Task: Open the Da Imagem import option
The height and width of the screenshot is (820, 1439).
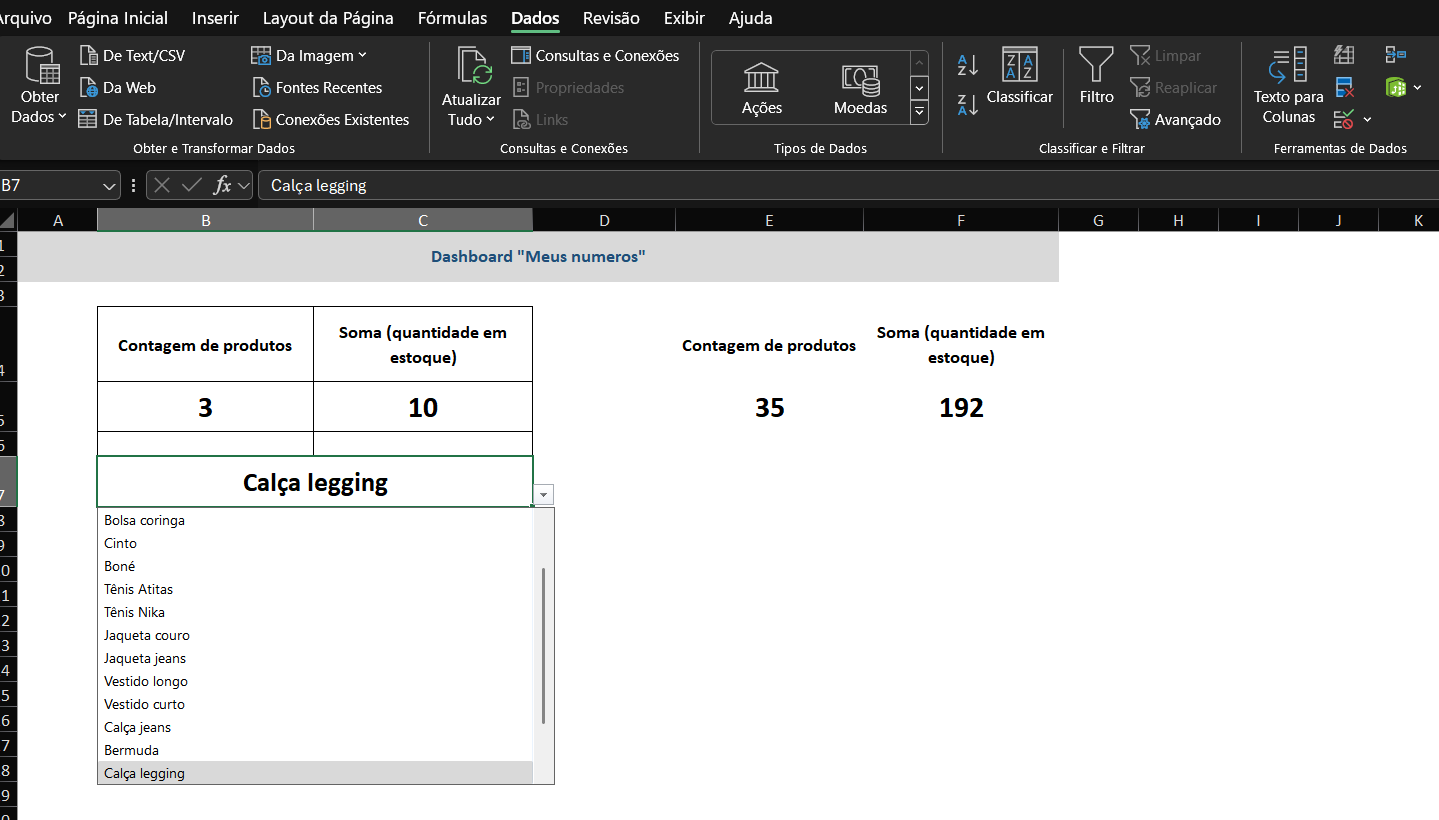Action: (x=309, y=56)
